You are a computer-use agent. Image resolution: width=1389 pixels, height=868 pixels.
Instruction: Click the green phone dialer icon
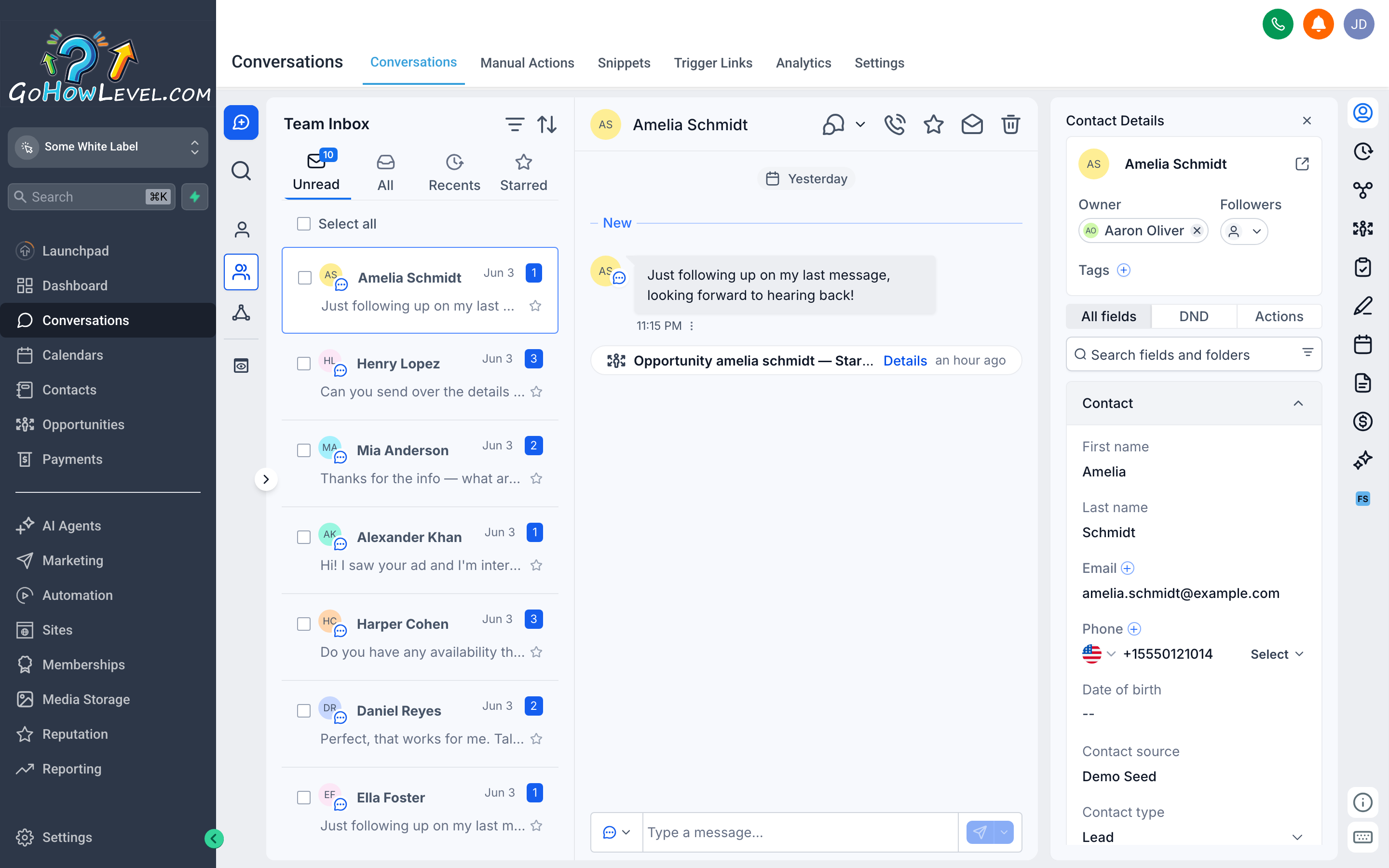pyautogui.click(x=1278, y=24)
